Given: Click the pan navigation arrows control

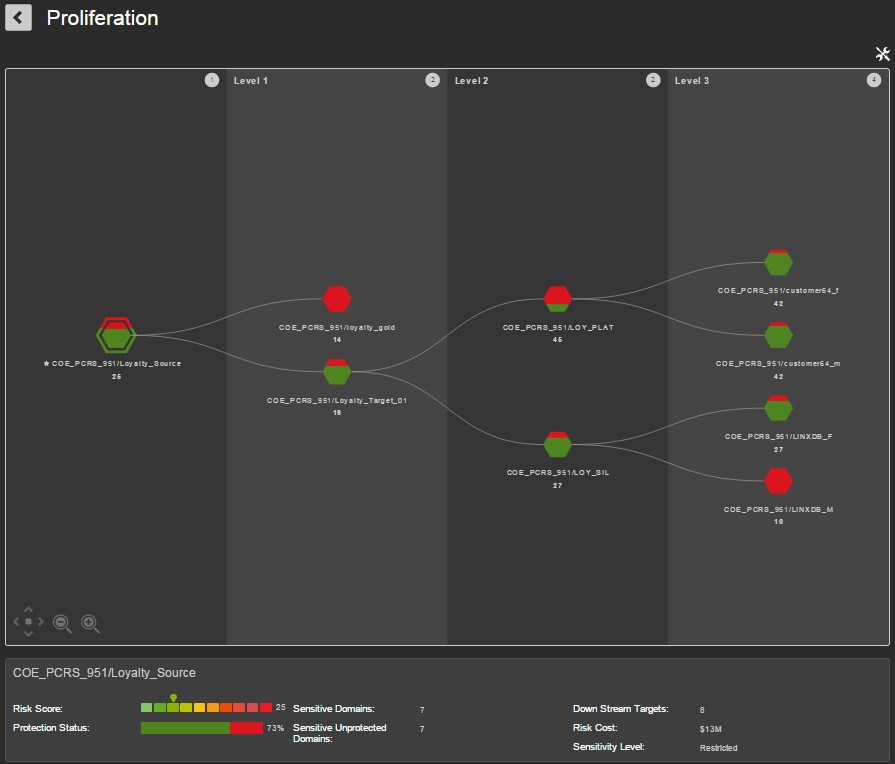Looking at the screenshot, I should tap(28, 622).
